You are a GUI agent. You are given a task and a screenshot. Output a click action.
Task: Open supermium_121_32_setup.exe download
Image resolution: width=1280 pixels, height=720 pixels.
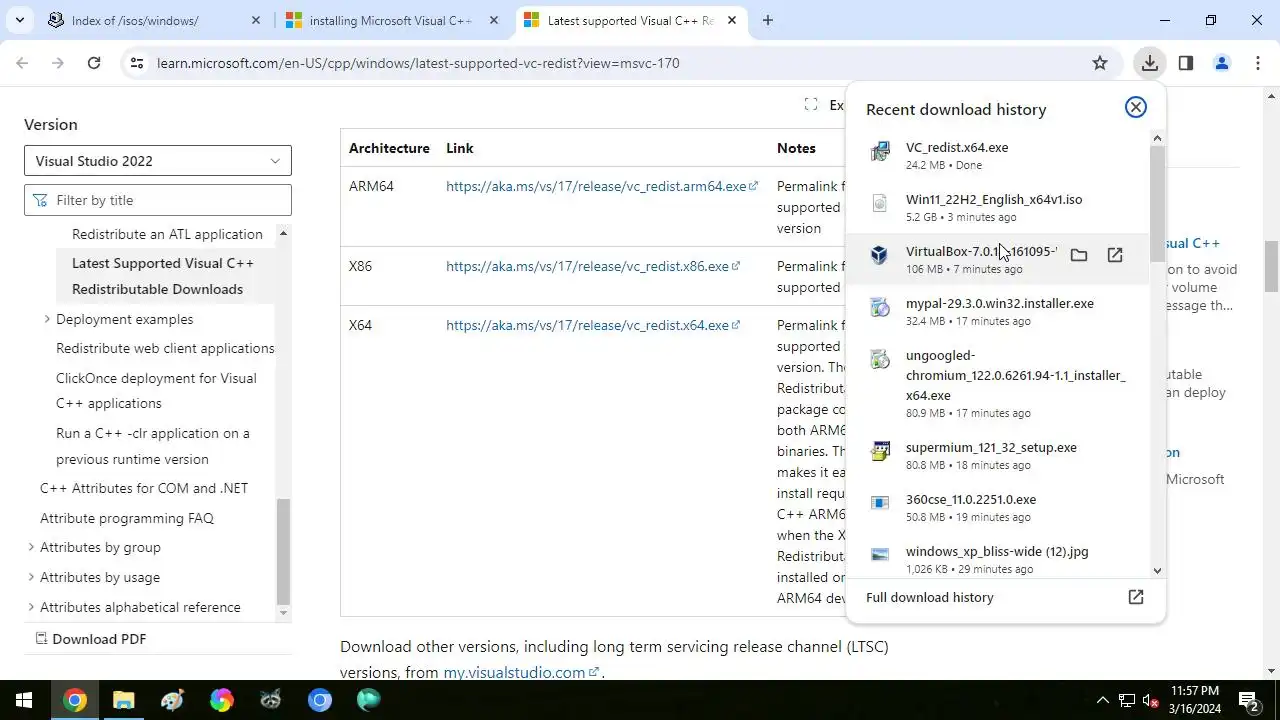coord(1000,455)
